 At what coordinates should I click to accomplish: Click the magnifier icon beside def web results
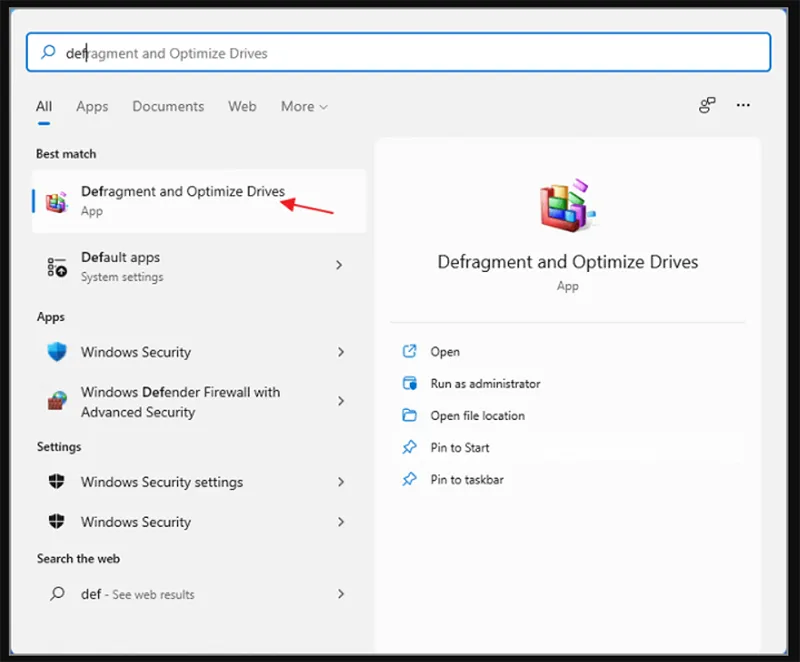tap(57, 594)
